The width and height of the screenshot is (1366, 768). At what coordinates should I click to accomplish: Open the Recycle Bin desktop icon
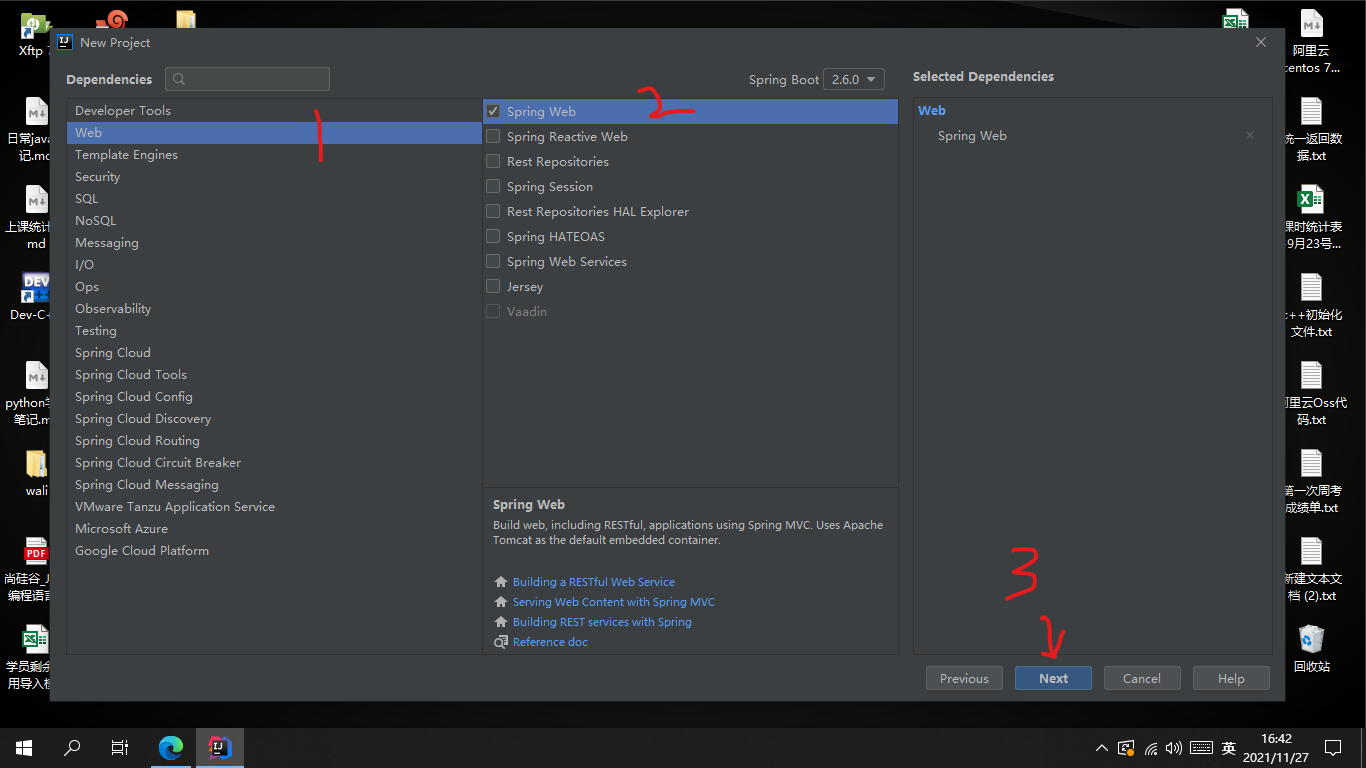pyautogui.click(x=1311, y=648)
